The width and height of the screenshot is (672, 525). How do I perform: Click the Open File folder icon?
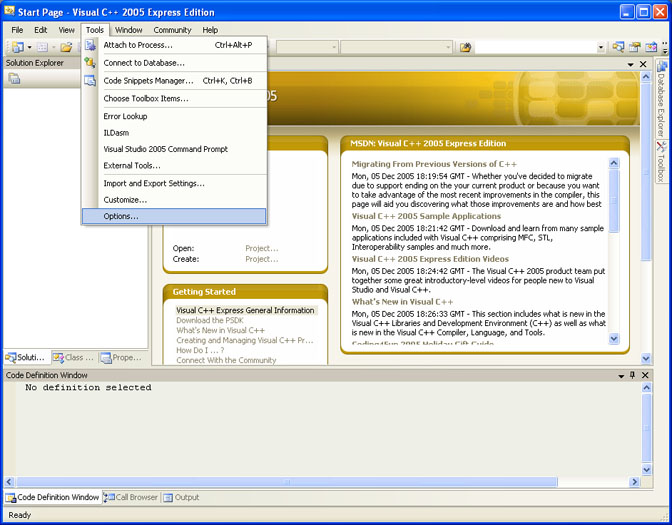(x=66, y=47)
